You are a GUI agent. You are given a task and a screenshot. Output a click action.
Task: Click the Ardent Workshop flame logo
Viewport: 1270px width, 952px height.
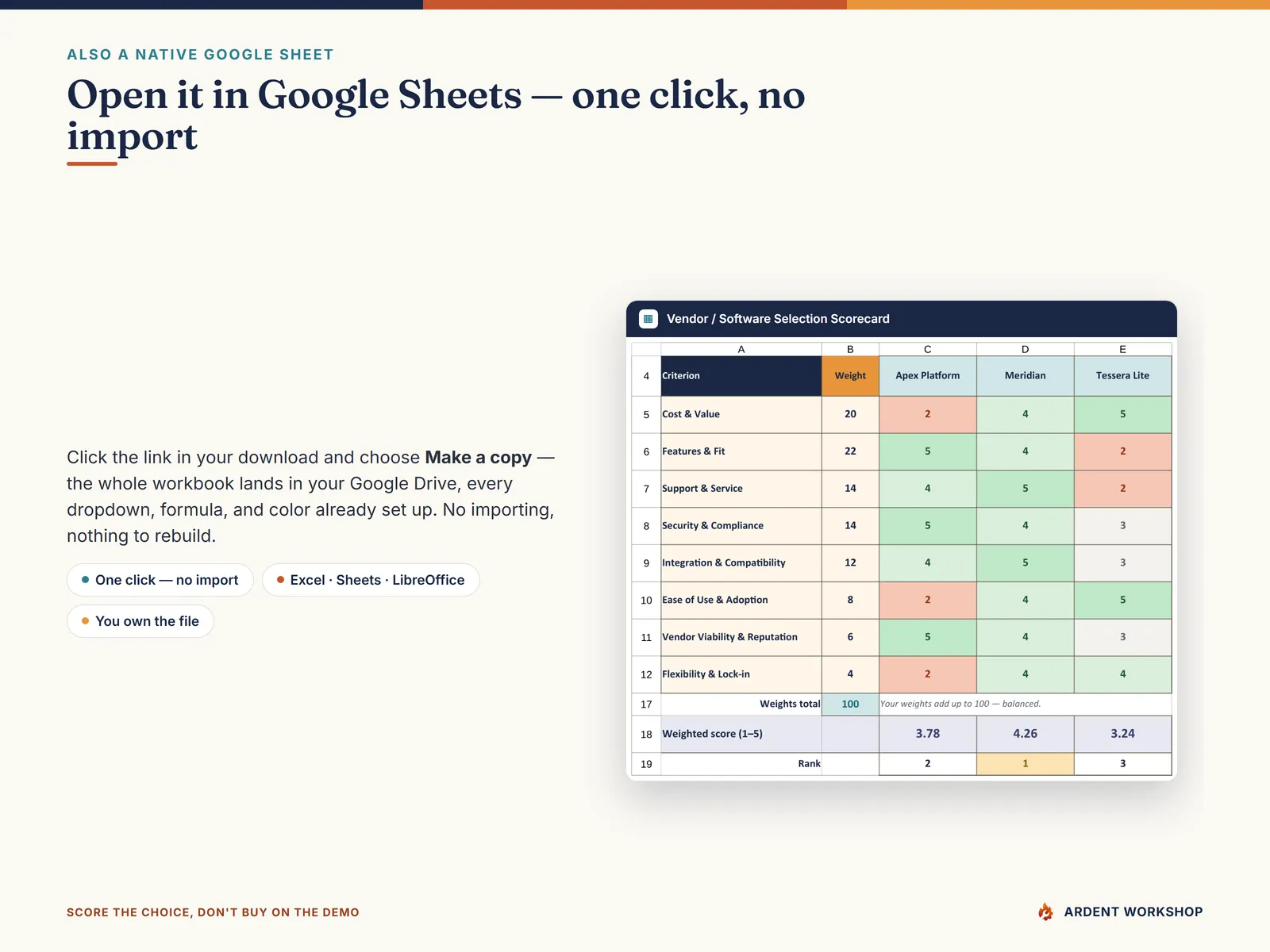point(1045,912)
